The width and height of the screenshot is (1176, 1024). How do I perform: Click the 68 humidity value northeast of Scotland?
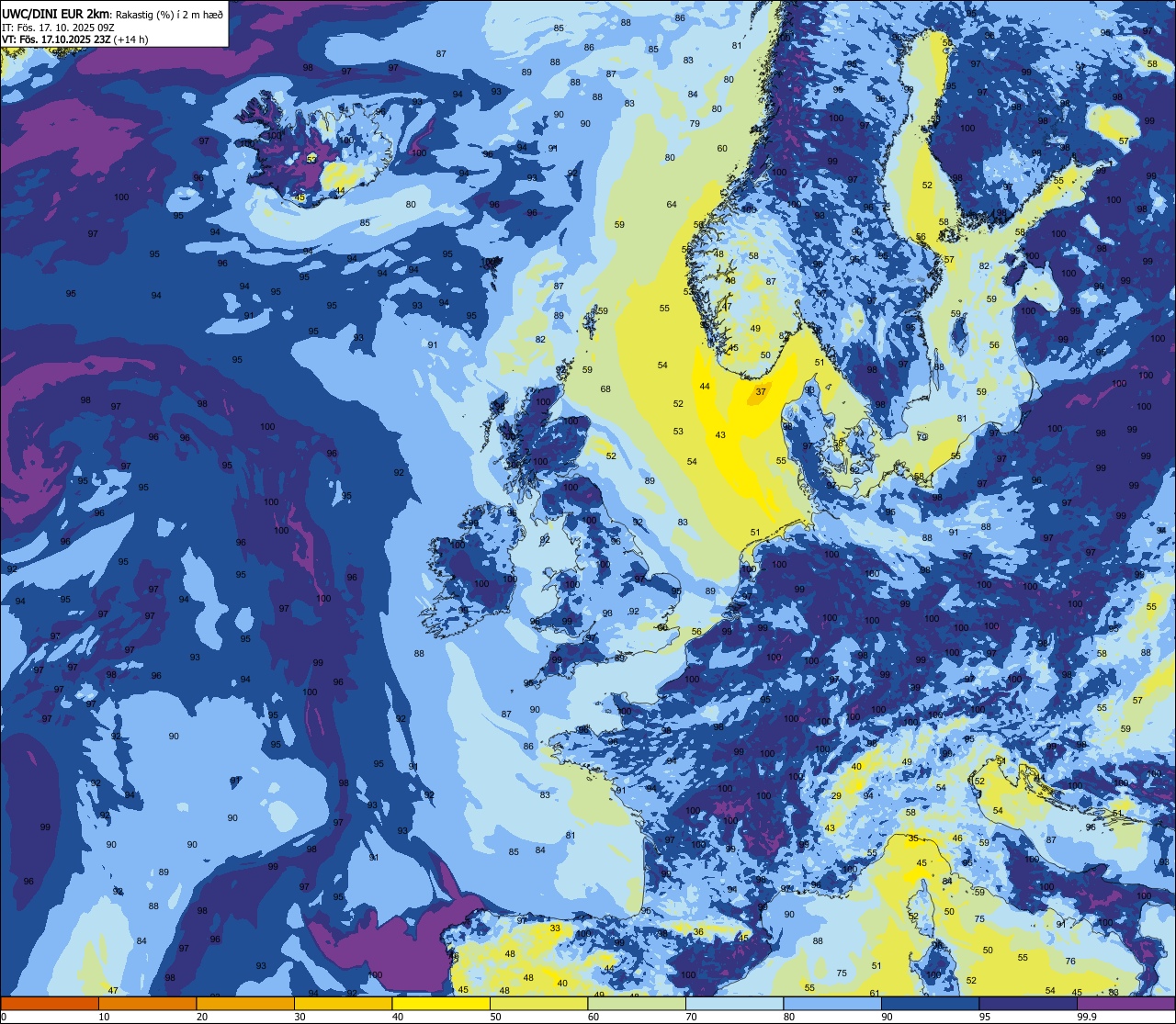coord(605,389)
